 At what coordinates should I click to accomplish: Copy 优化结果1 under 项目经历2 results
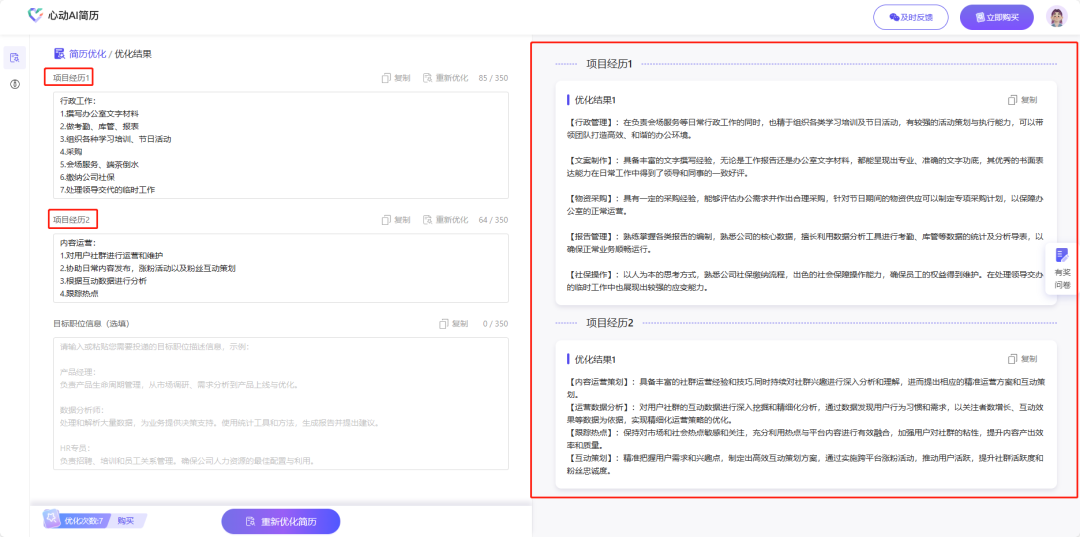pyautogui.click(x=1023, y=359)
